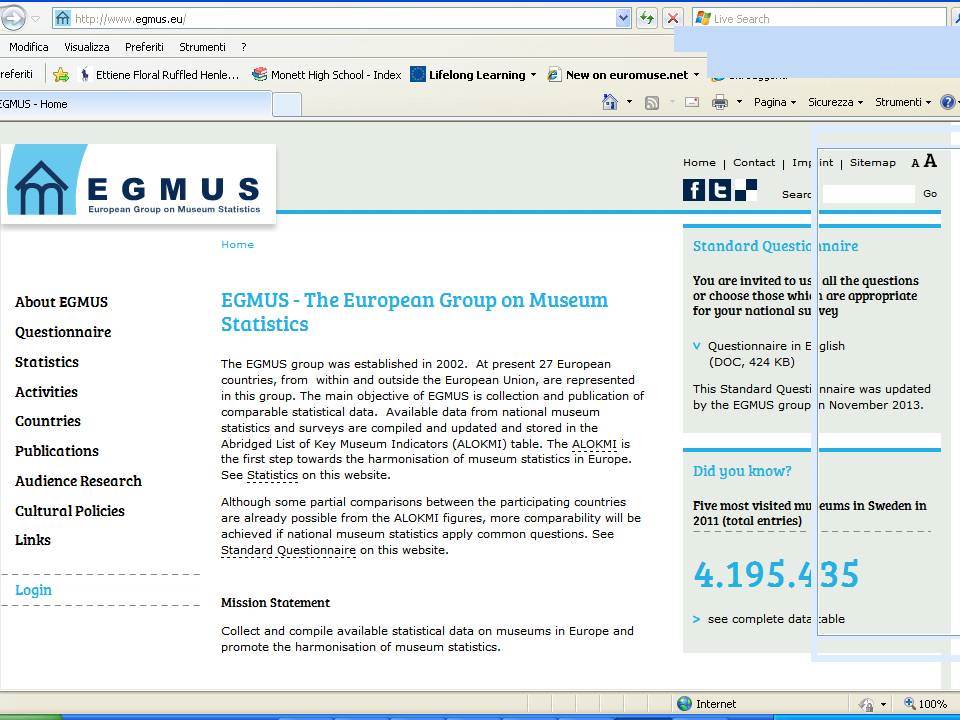The height and width of the screenshot is (720, 960).
Task: Click Home in the site's top-right links
Action: [699, 162]
